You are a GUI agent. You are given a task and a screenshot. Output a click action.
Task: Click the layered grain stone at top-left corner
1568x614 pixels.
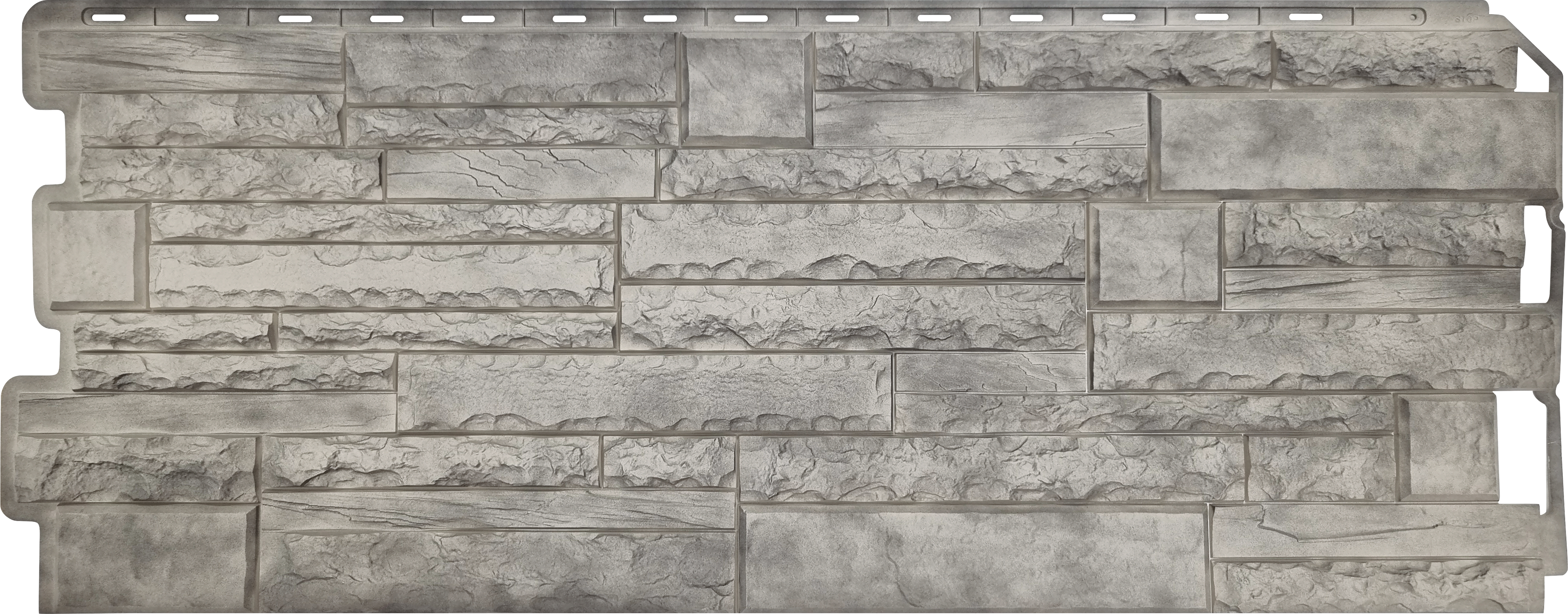(x=190, y=61)
